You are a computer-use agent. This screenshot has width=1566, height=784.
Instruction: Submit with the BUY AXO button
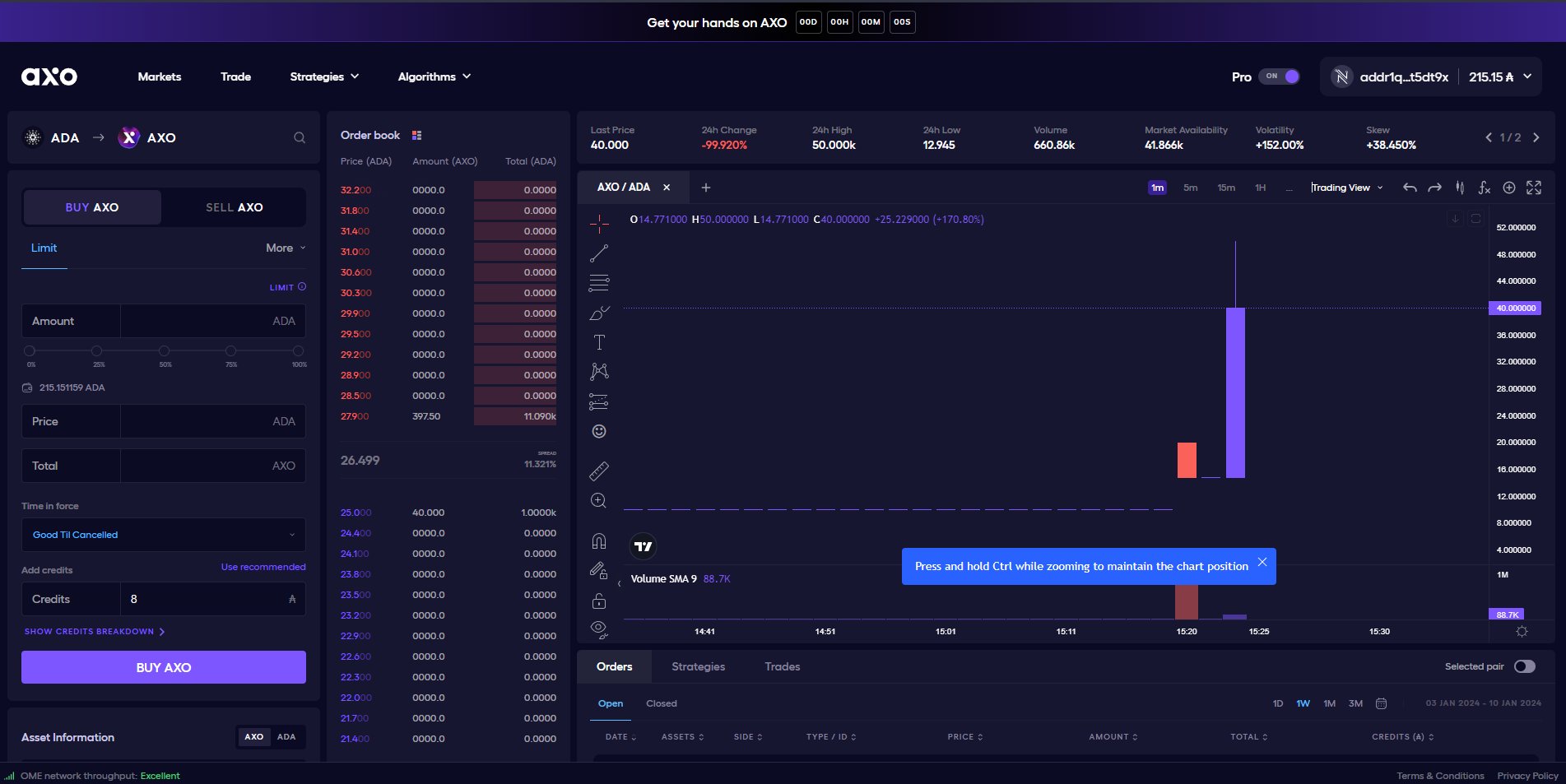[x=164, y=667]
